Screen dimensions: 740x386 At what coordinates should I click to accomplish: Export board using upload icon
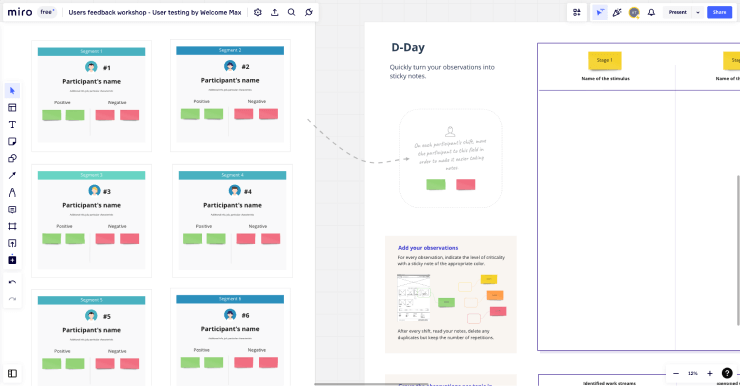275,12
